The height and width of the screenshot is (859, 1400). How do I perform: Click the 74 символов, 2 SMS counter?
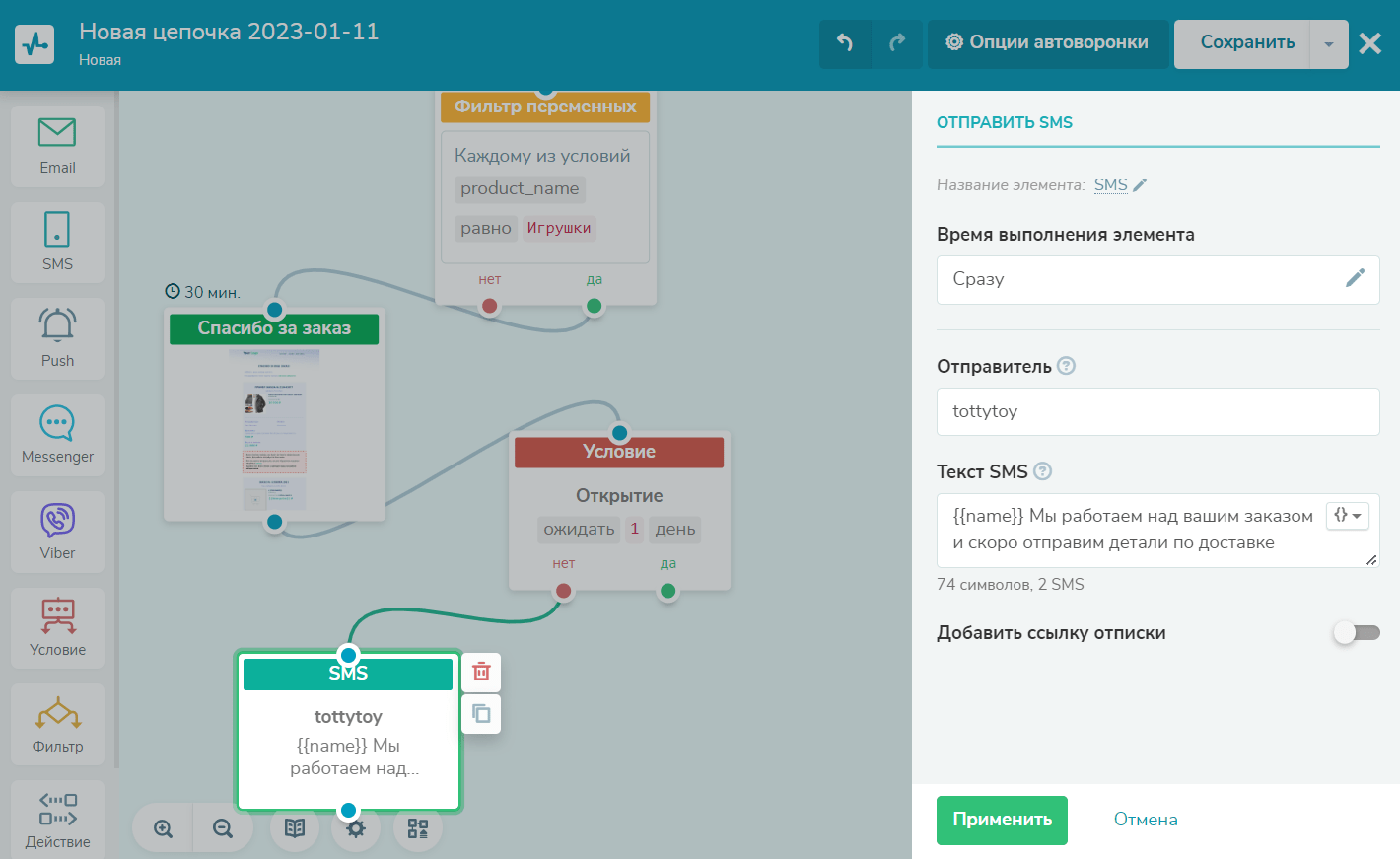point(1011,585)
